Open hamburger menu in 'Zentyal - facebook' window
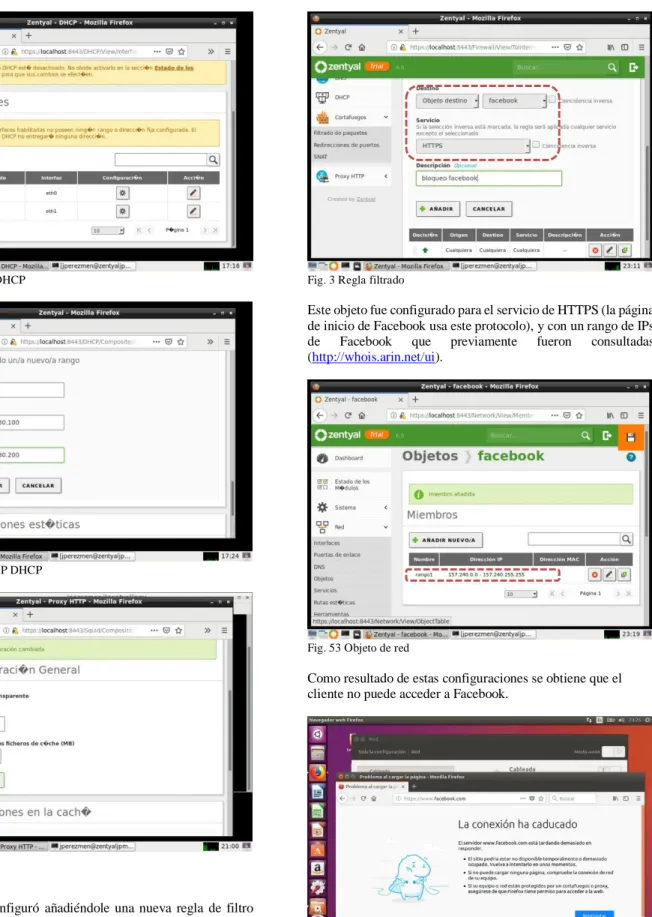The width and height of the screenshot is (652, 917). tap(641, 415)
